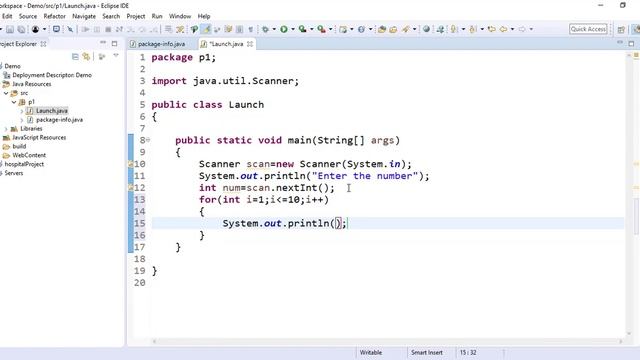Click the External Tools run icon
Viewport: 640px width, 360px height.
[x=322, y=29]
